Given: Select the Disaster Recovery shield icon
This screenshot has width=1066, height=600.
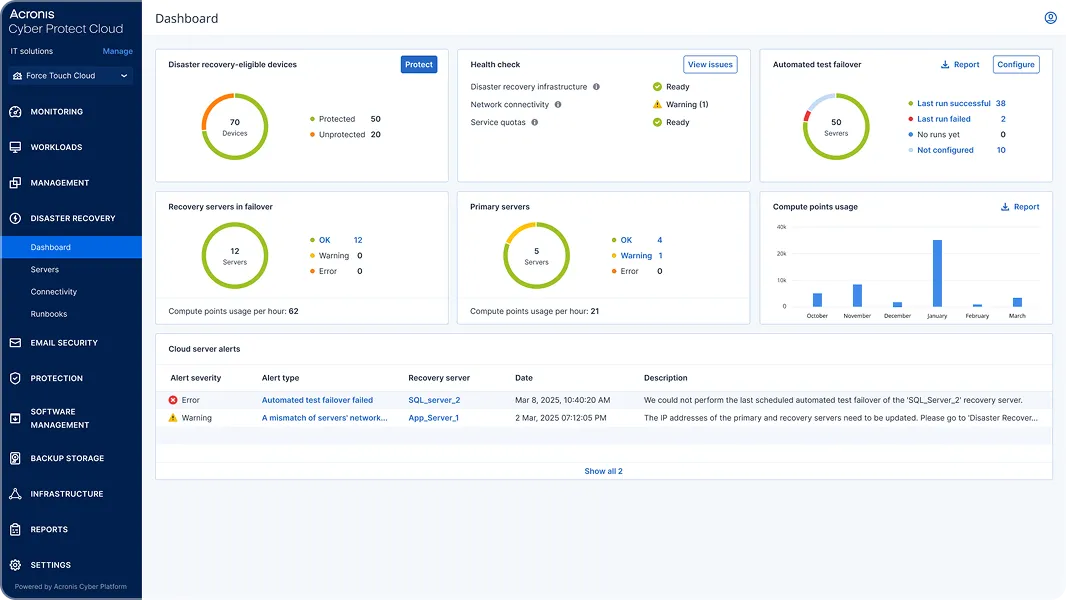Looking at the screenshot, I should point(14,218).
